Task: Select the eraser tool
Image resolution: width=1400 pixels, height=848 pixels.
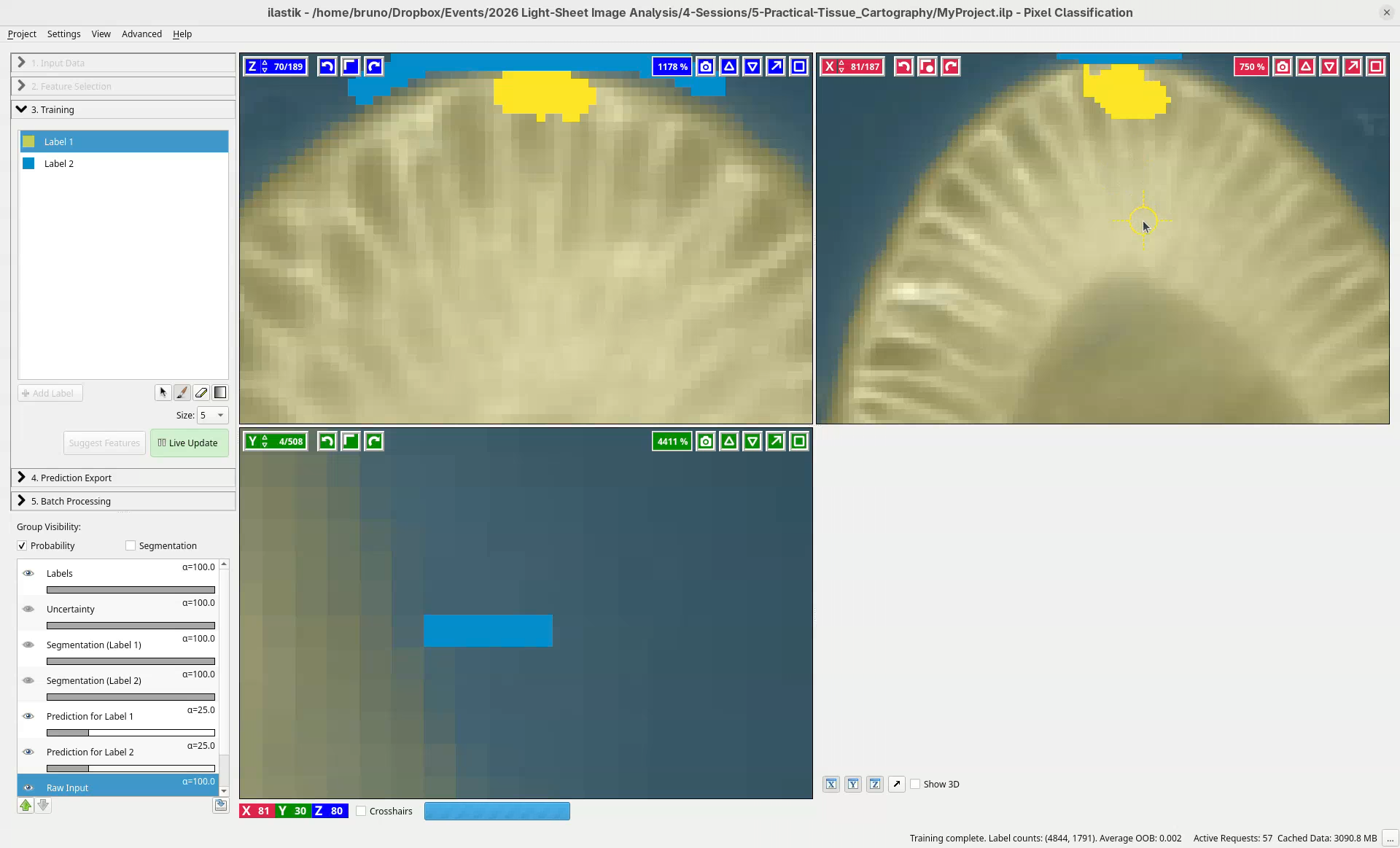Action: coord(201,393)
